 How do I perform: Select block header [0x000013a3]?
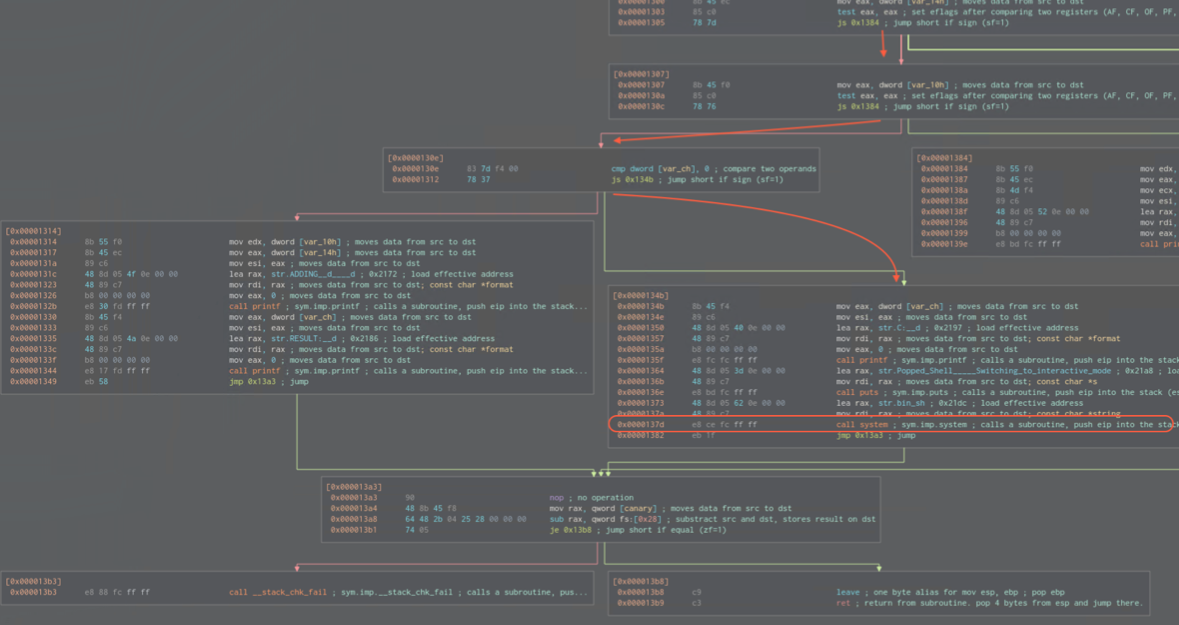click(353, 487)
